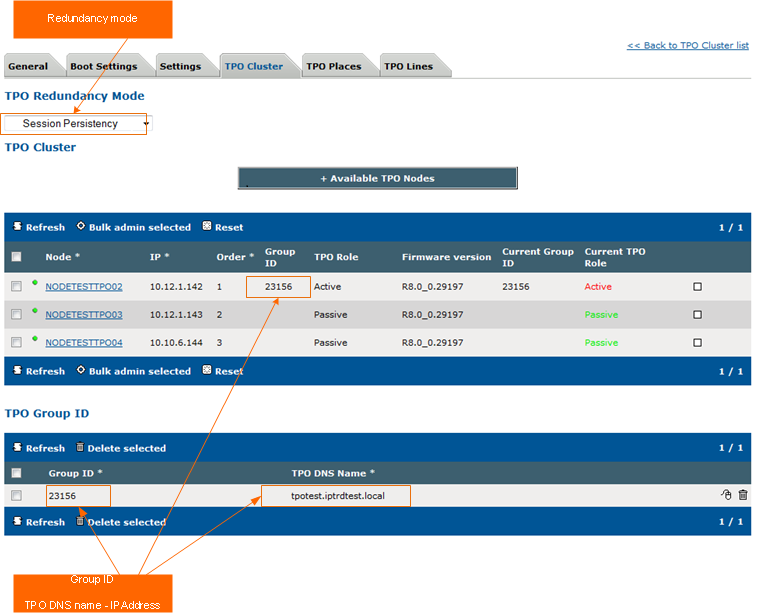Click Firmware version column header
Viewport: 757px width, 613px height.
click(x=447, y=257)
